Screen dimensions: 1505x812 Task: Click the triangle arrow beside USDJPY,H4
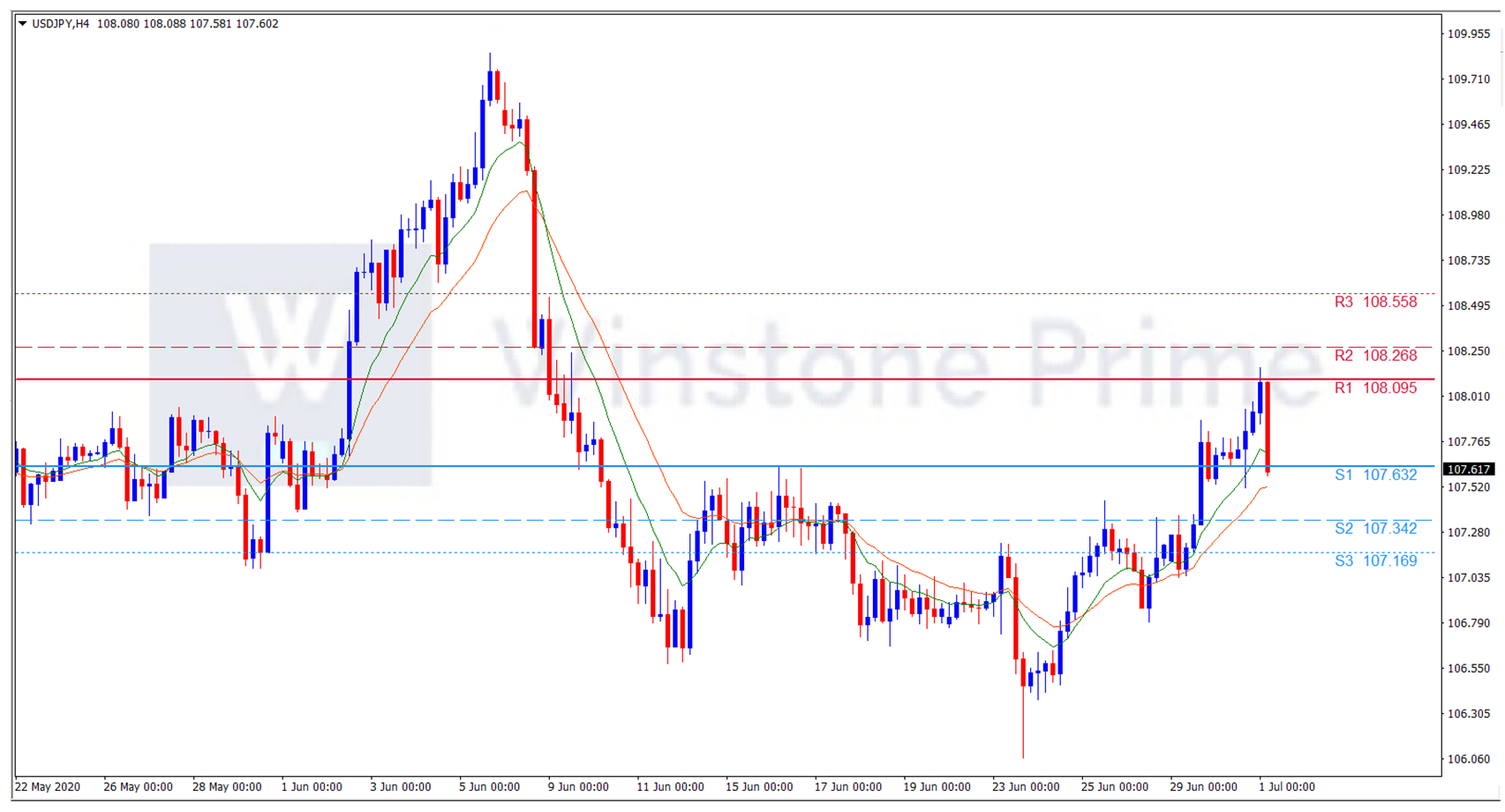tap(22, 24)
